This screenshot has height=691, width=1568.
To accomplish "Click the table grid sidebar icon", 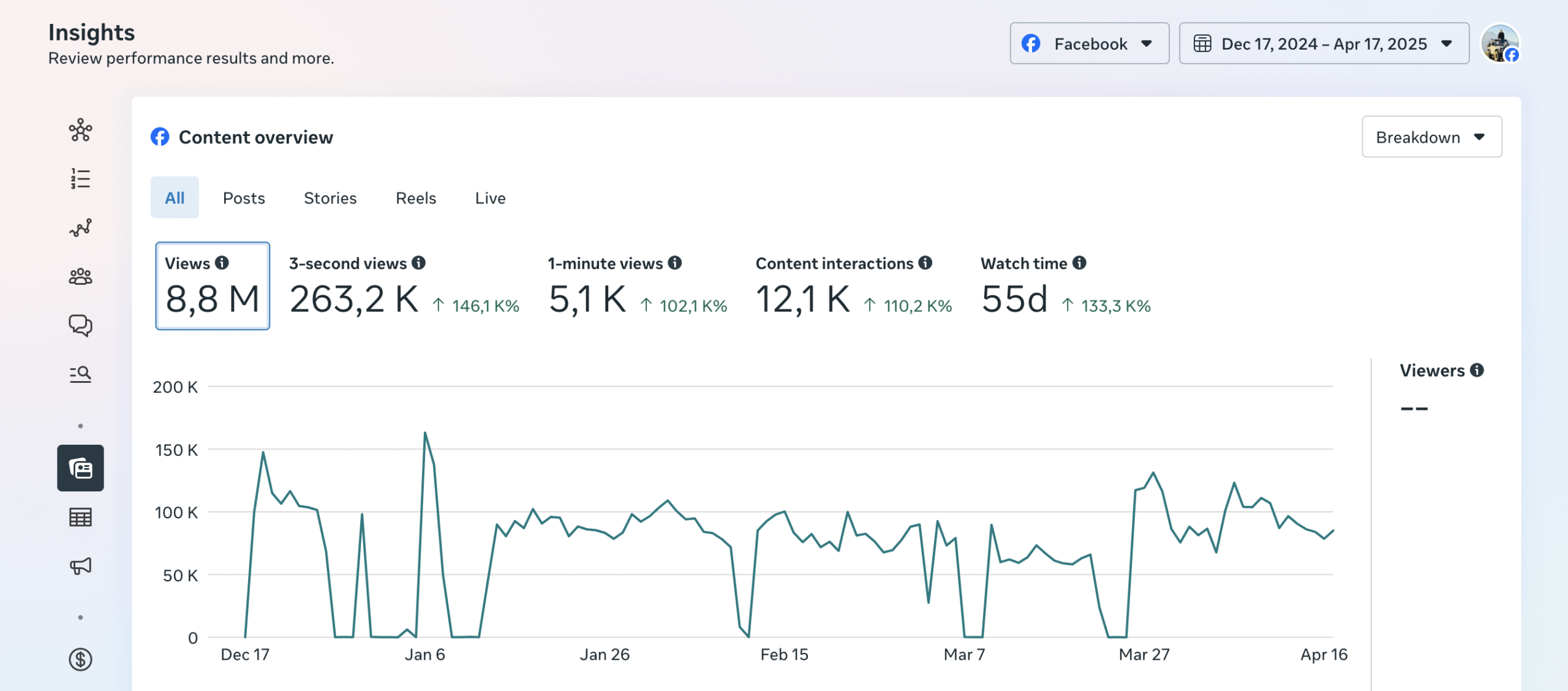I will (x=80, y=518).
